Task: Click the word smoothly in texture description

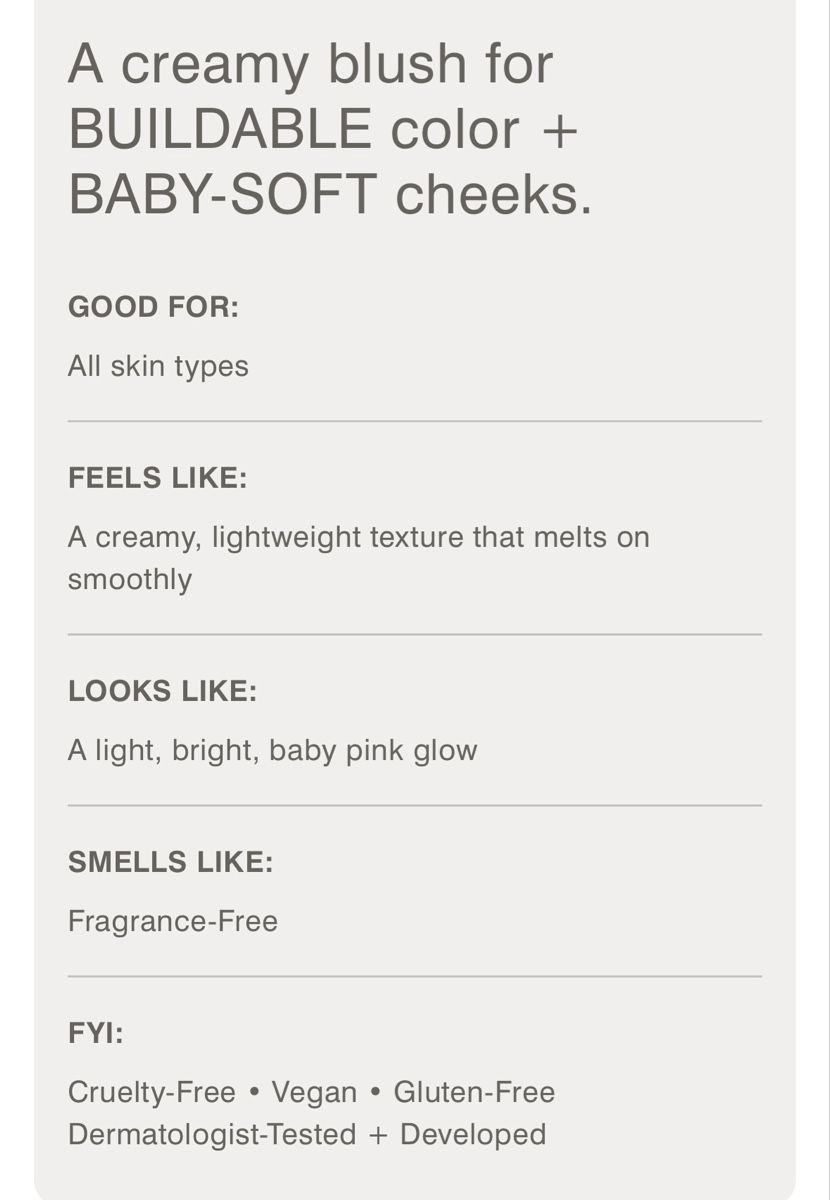Action: (130, 580)
